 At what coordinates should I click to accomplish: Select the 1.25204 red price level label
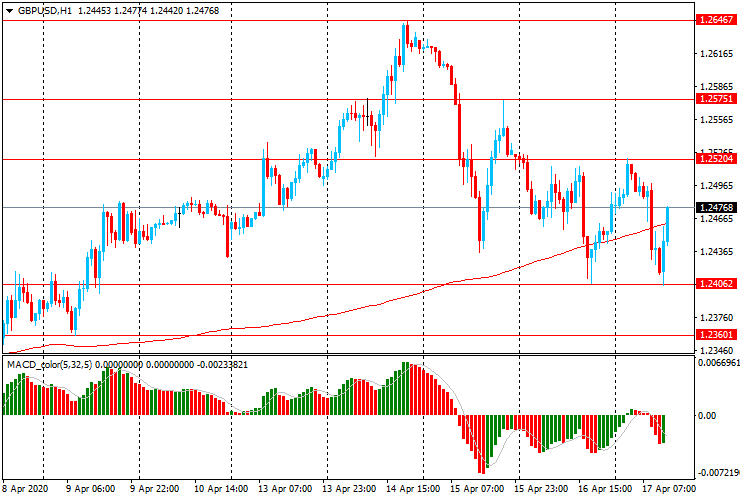[716, 159]
